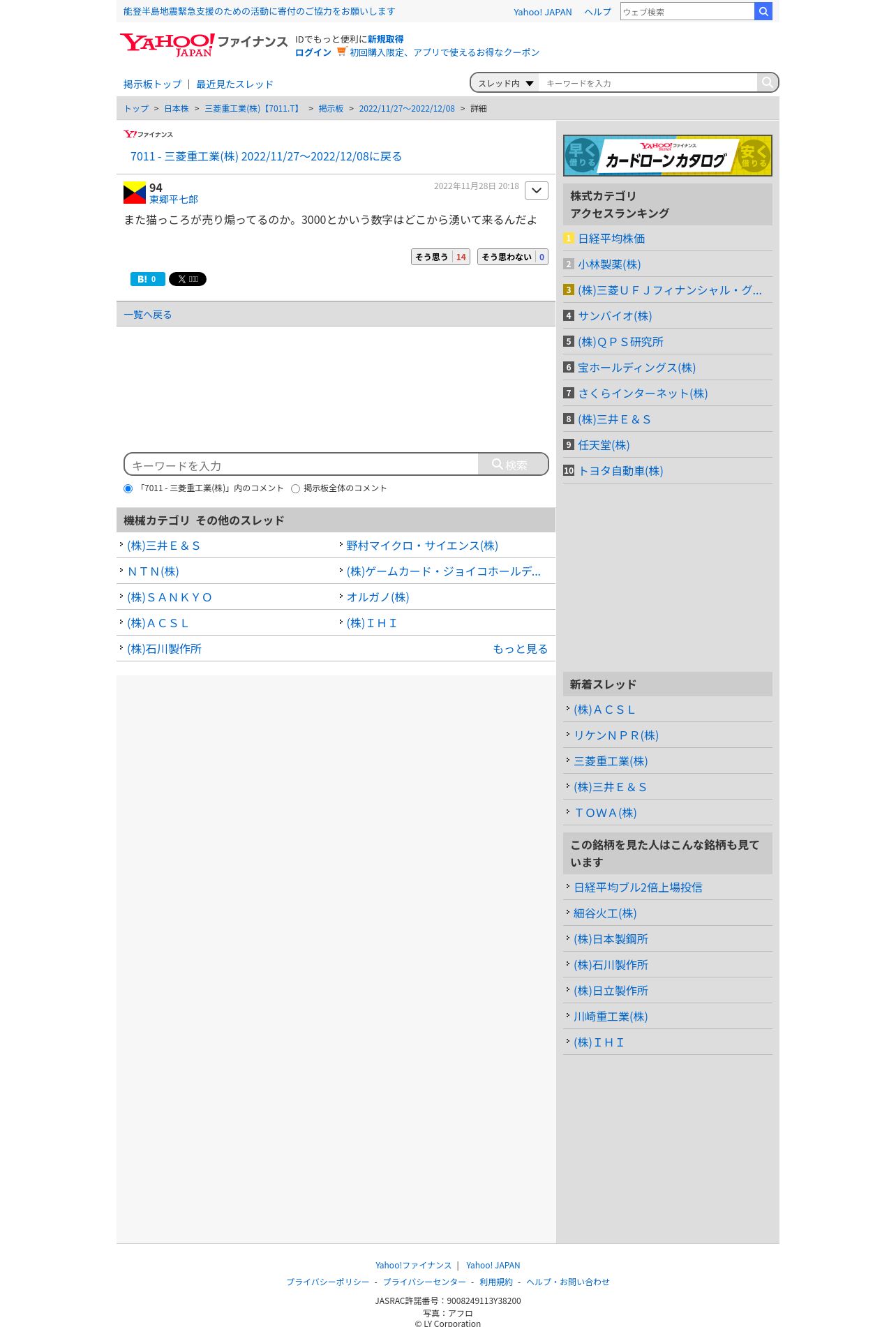Click the 2022/11/27〜2022/12/08 breadcrumb link
Viewport: 896px width, 1327px height.
407,109
